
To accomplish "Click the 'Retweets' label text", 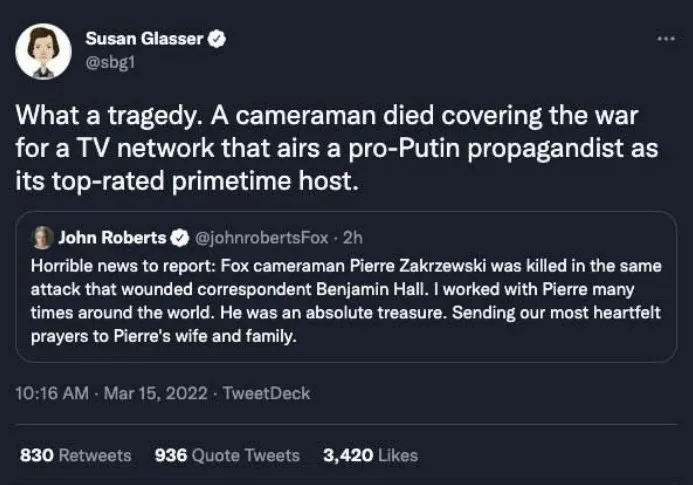I will coord(94,455).
